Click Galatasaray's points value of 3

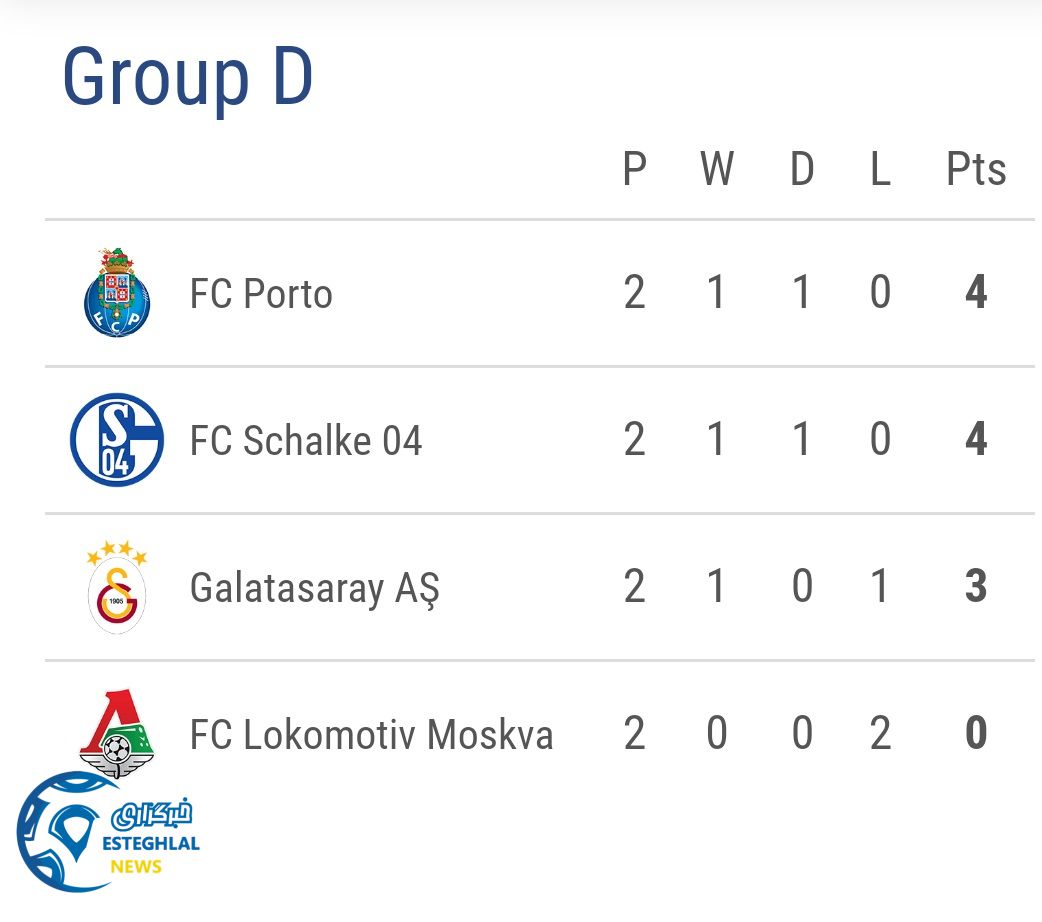tap(976, 588)
